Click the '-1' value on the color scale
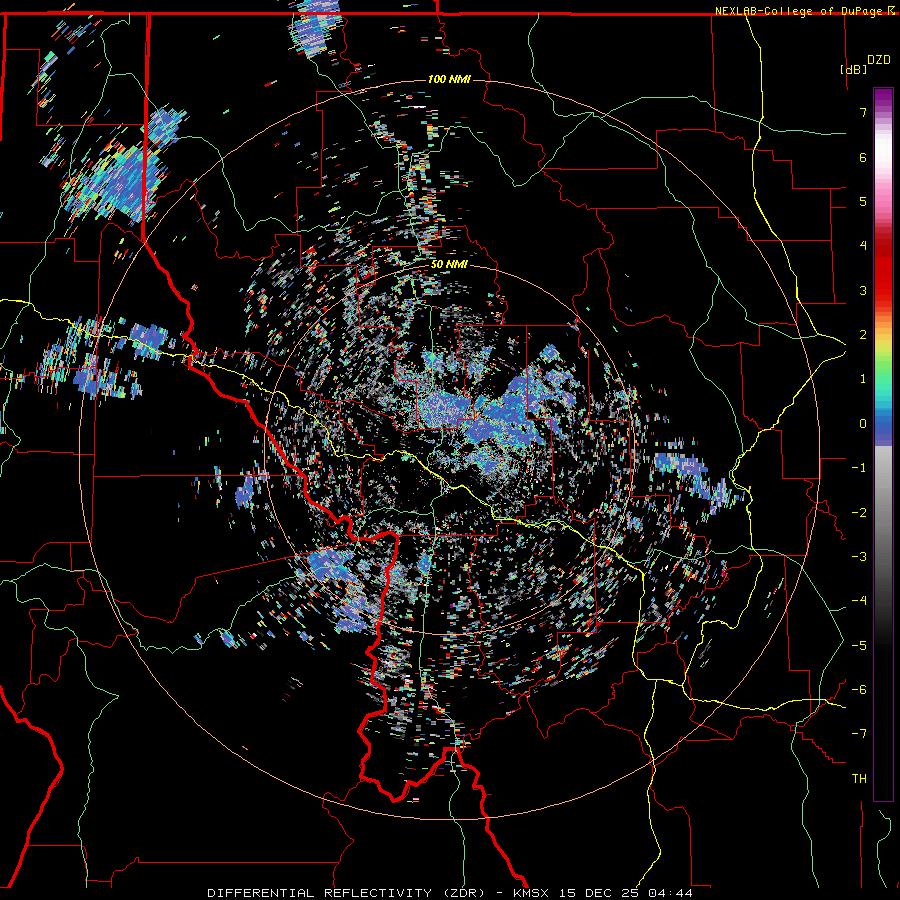 (x=859, y=468)
